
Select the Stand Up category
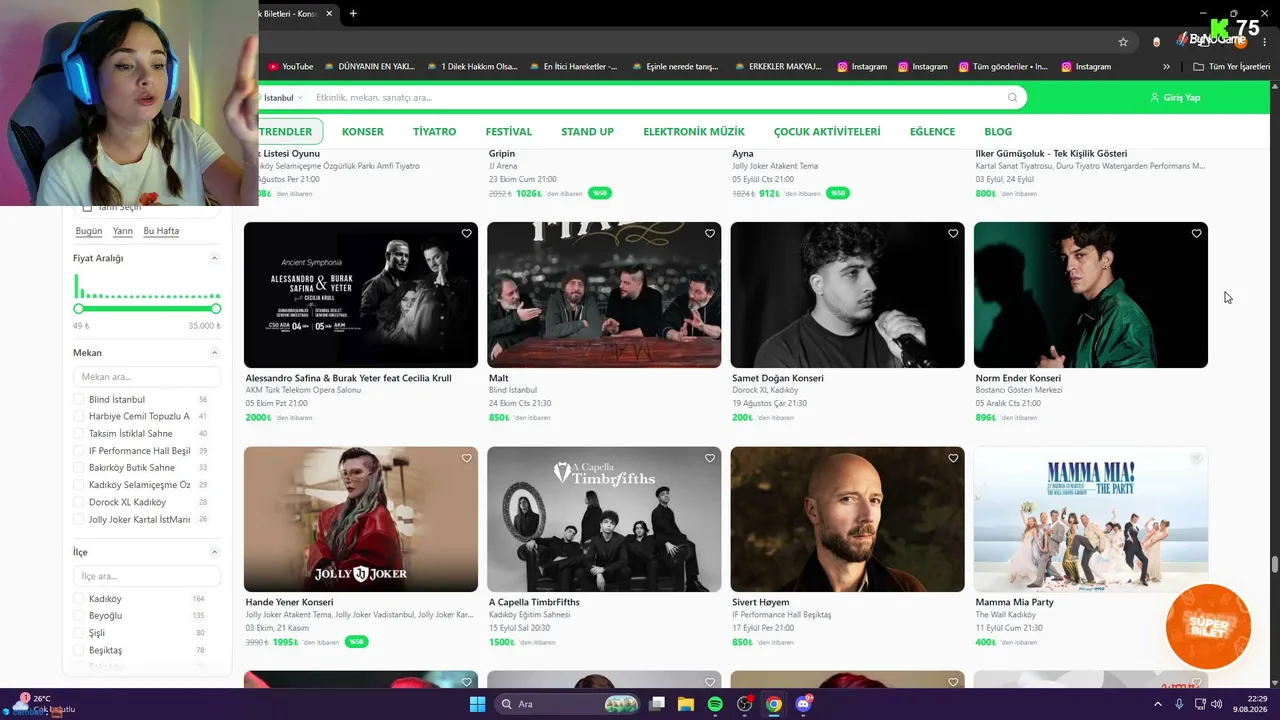pos(587,132)
